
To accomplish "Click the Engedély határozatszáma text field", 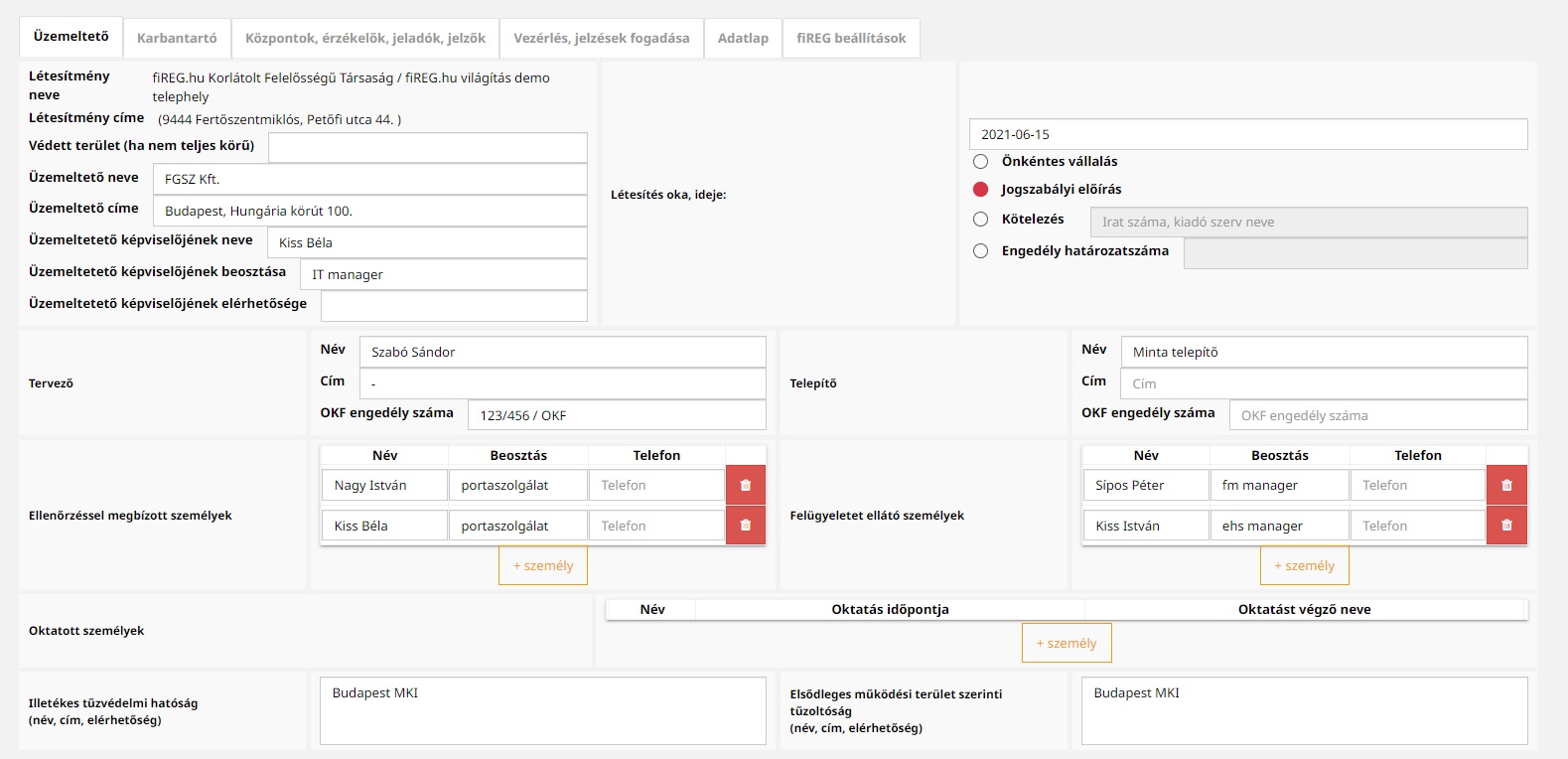I will pyautogui.click(x=1356, y=254).
